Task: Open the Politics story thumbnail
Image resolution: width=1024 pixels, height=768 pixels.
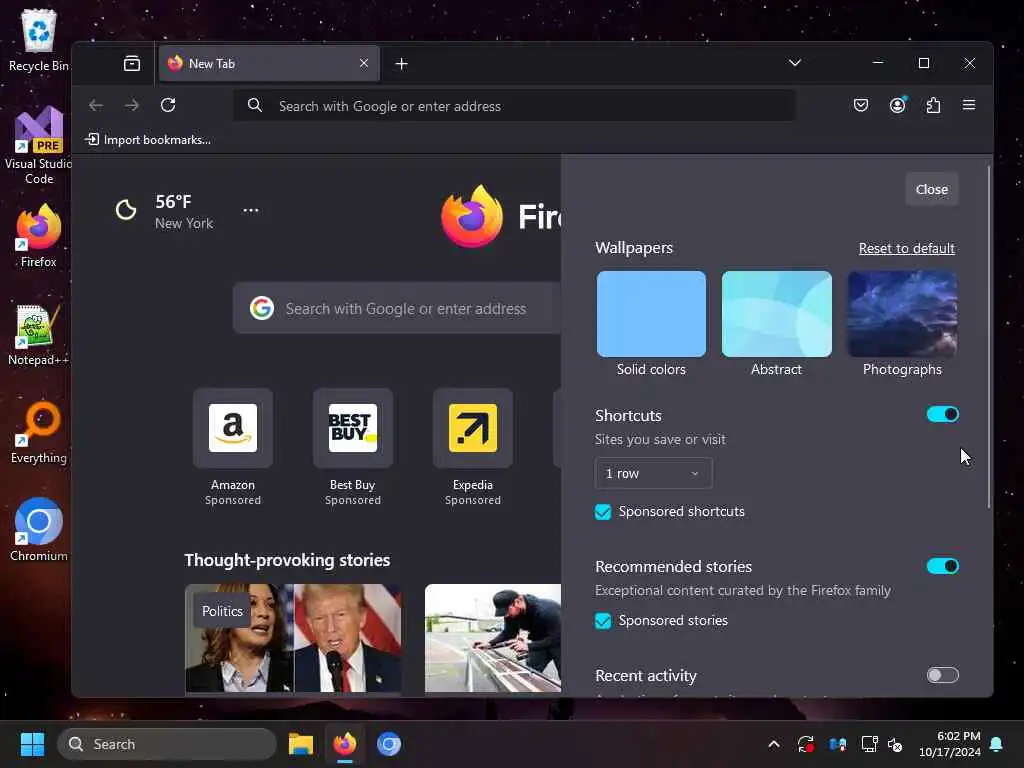Action: 293,638
